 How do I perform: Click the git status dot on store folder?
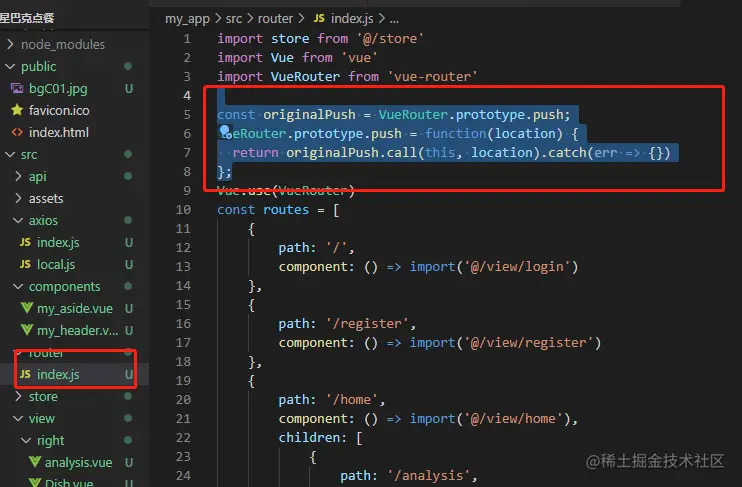pyautogui.click(x=128, y=396)
